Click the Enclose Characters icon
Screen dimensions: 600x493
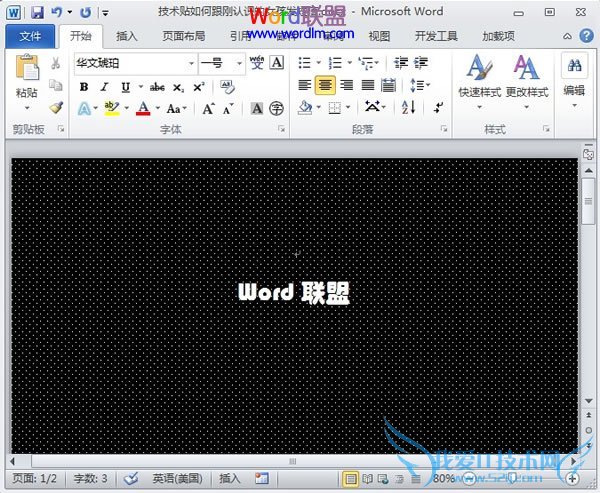point(276,109)
